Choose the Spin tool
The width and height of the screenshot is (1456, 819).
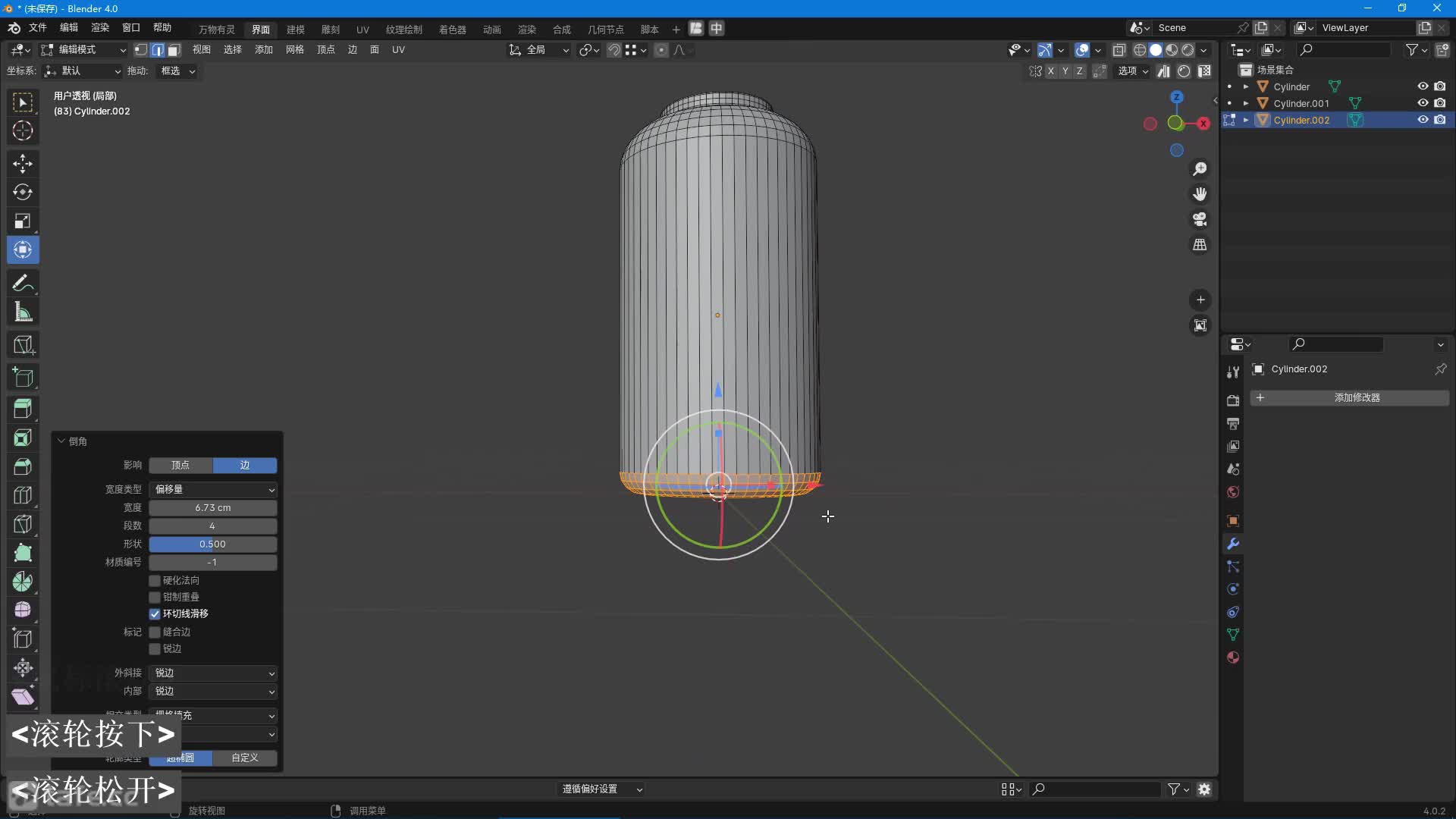tap(23, 582)
